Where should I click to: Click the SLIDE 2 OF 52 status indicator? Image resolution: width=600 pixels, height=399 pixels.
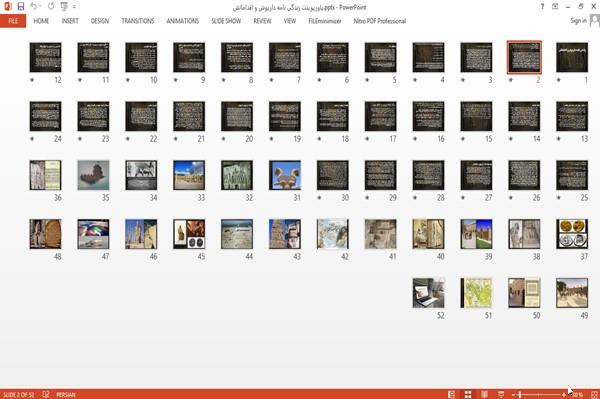[x=18, y=394]
